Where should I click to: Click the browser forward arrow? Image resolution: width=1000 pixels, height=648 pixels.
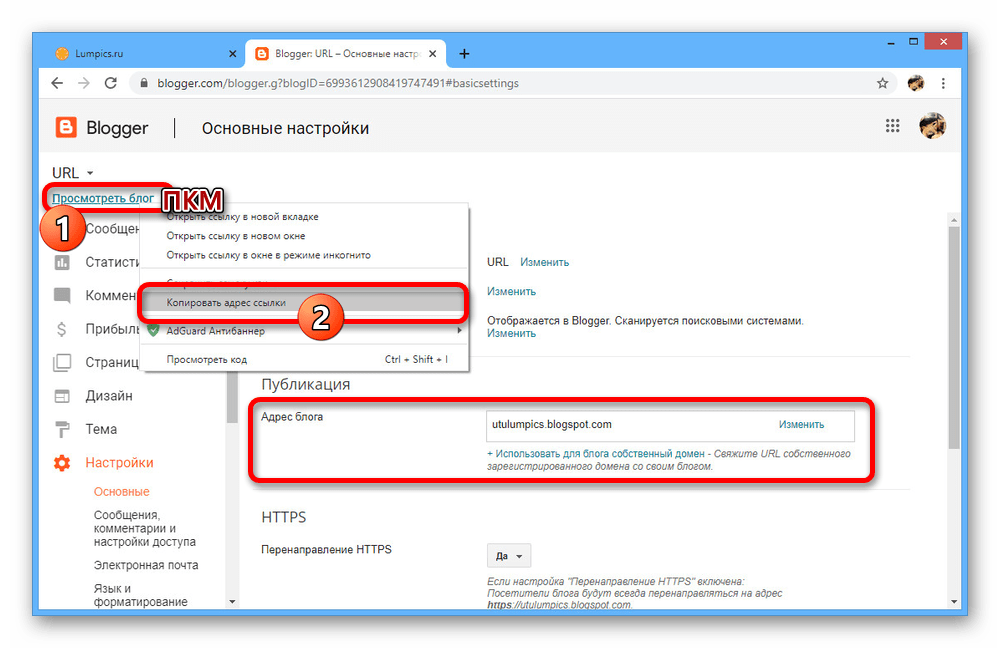point(84,83)
